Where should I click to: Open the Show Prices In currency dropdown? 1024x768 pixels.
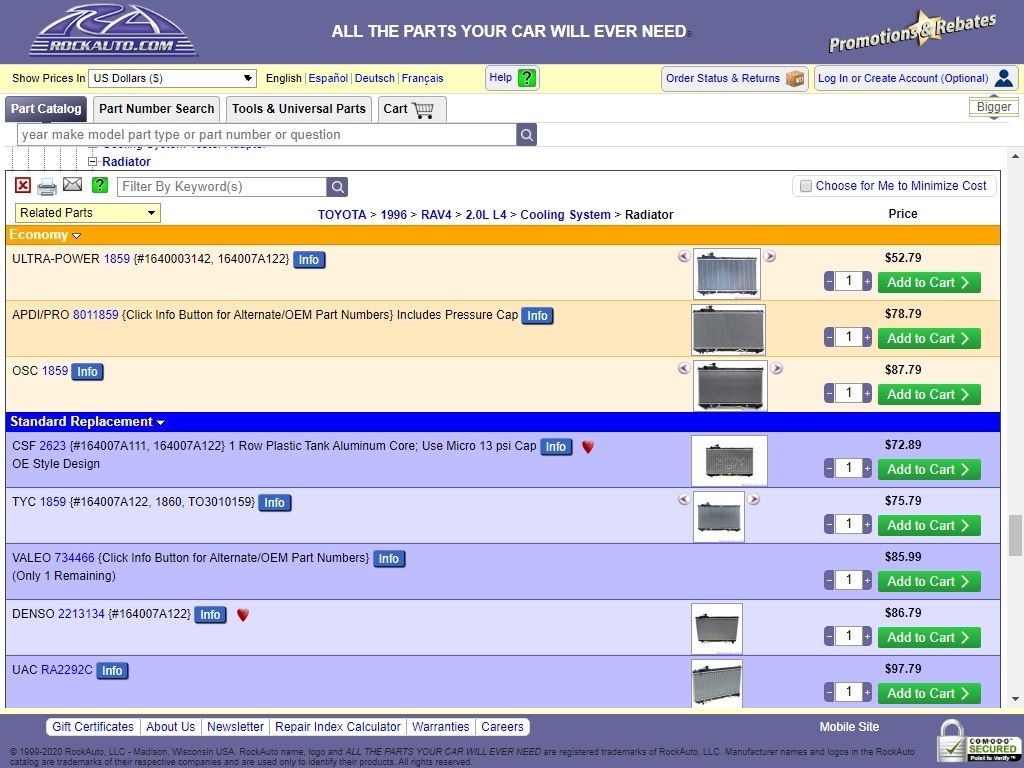pyautogui.click(x=172, y=78)
